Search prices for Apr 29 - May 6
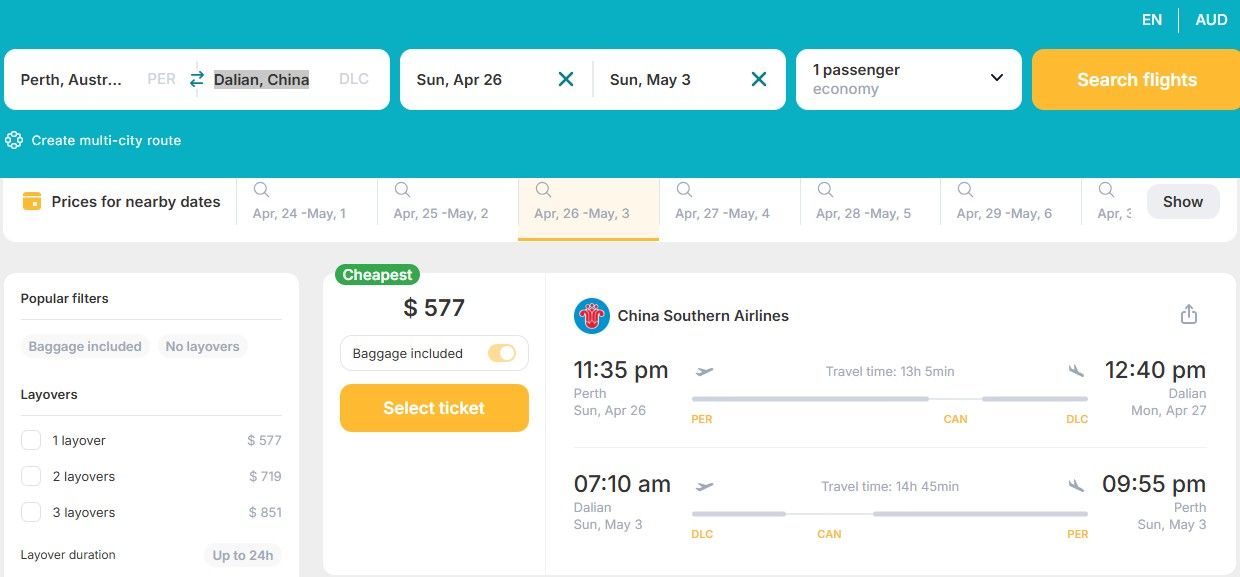The image size is (1240, 577). point(965,190)
